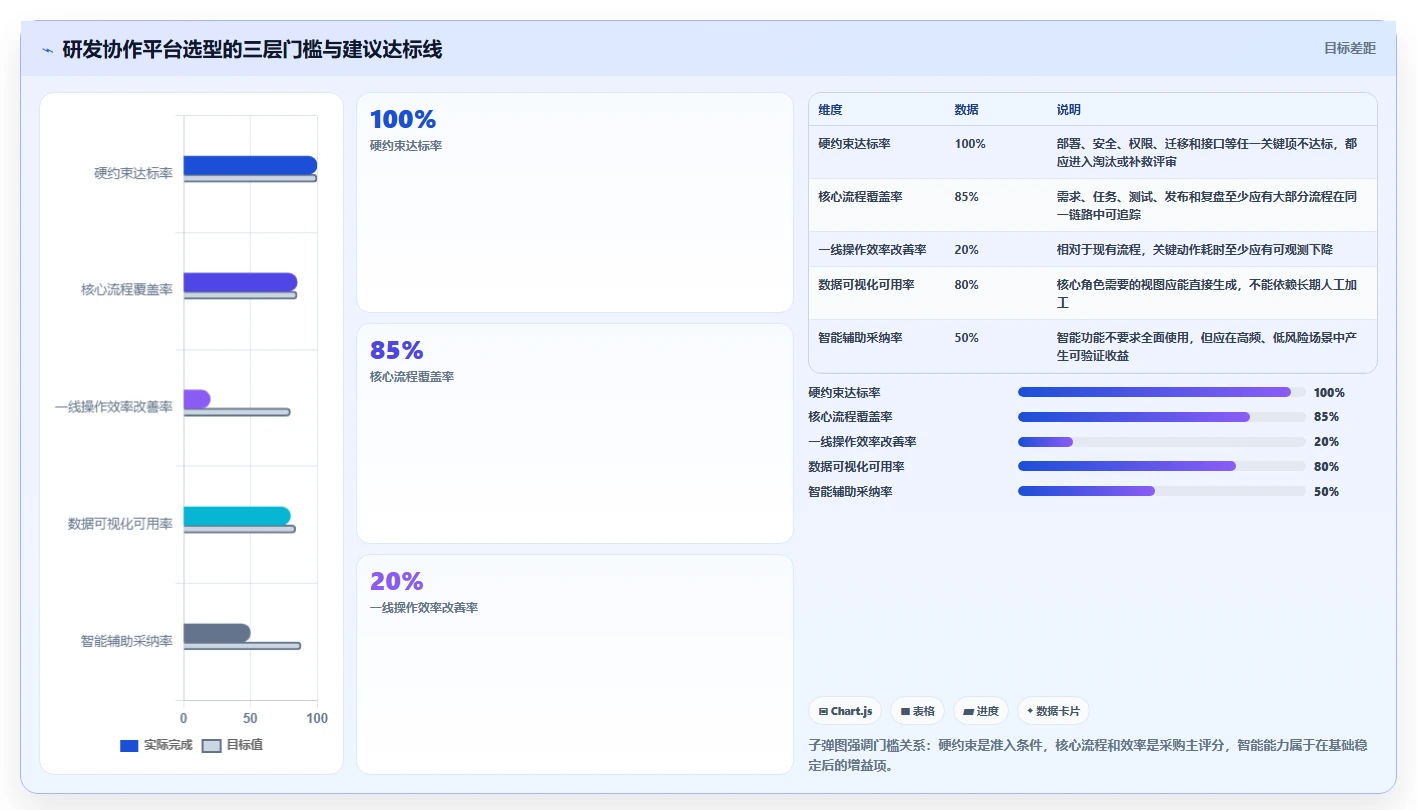The image size is (1417, 810).
Task: Click the 80% value in the table
Action: tap(967, 285)
